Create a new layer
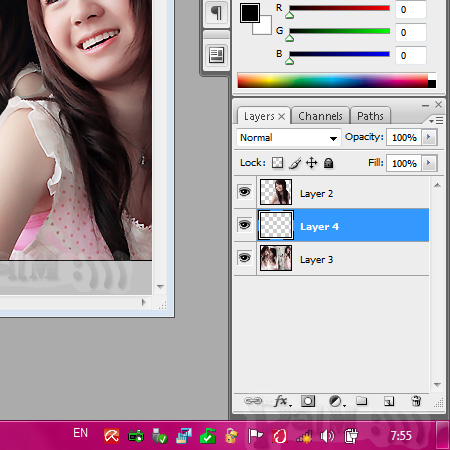Image resolution: width=450 pixels, height=450 pixels. pyautogui.click(x=389, y=401)
